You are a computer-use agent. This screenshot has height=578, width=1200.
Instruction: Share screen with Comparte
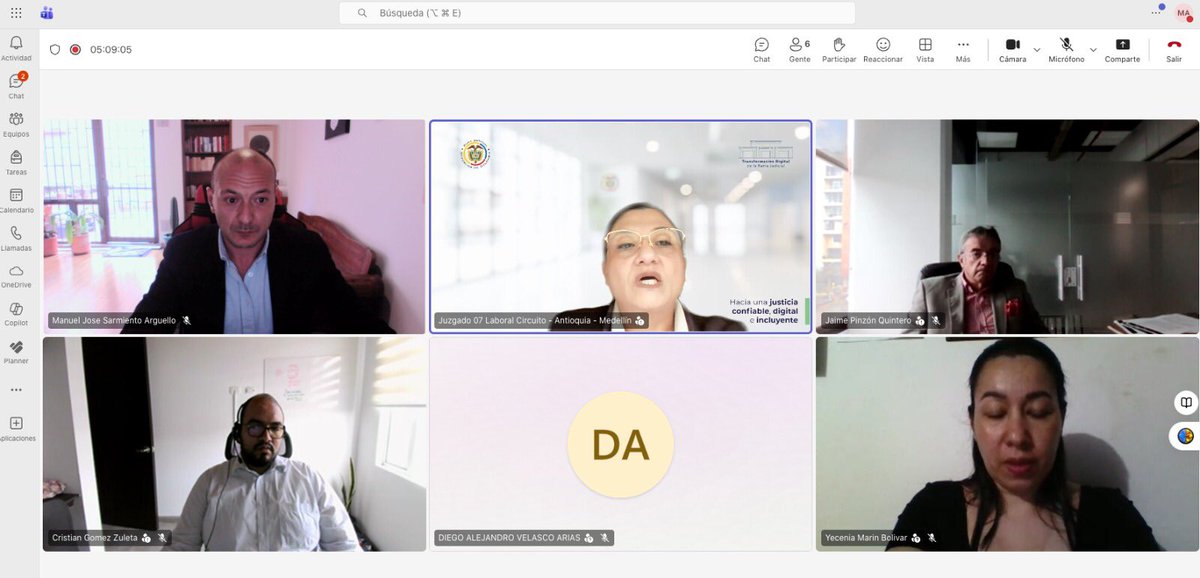(1122, 50)
